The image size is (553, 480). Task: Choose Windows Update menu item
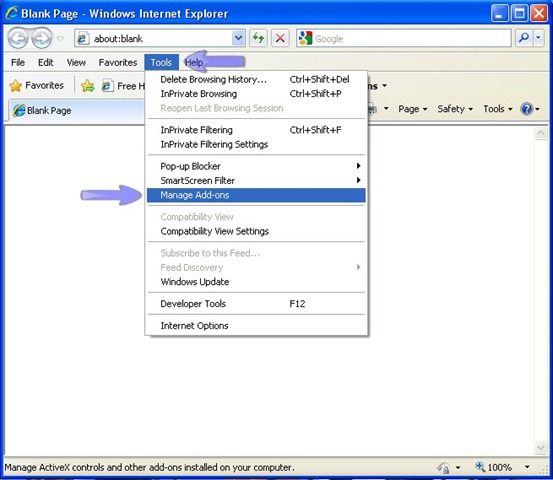[x=256, y=282]
